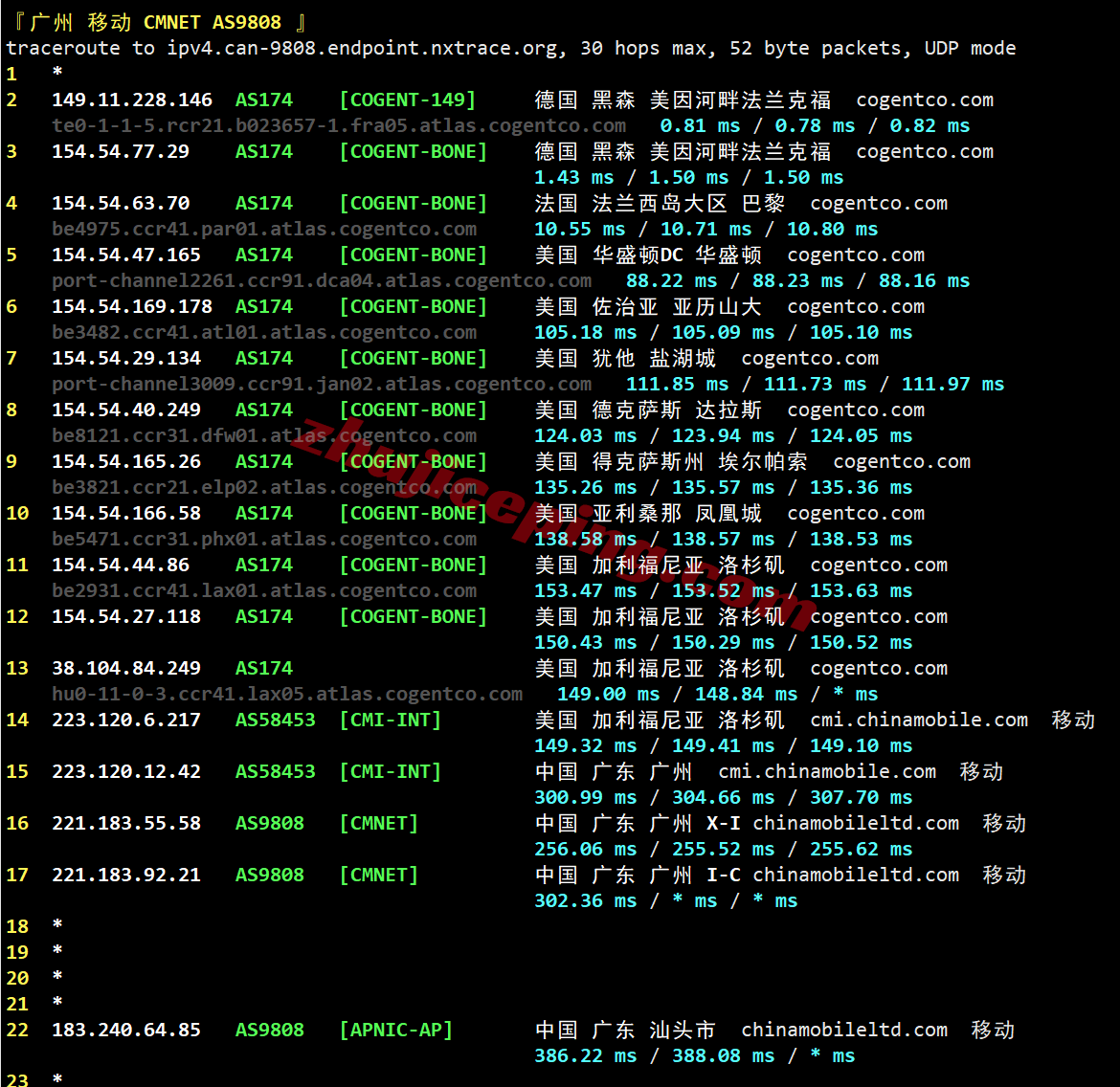Click the hostname ipv4.can-9808.endpoint.nxtrace.org
Screen dimensions: 1120x1087
point(362,49)
